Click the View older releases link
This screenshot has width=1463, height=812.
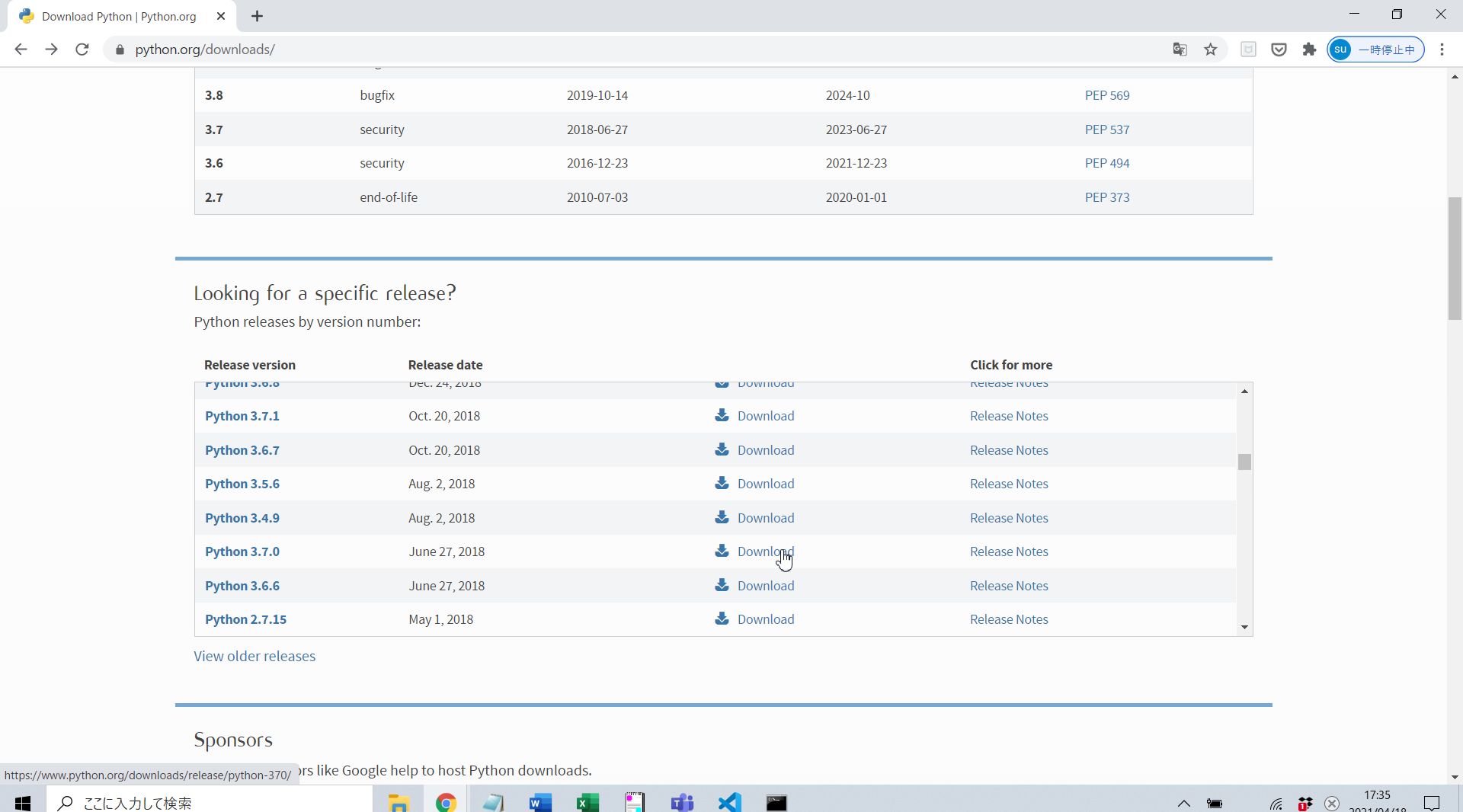[x=255, y=656]
